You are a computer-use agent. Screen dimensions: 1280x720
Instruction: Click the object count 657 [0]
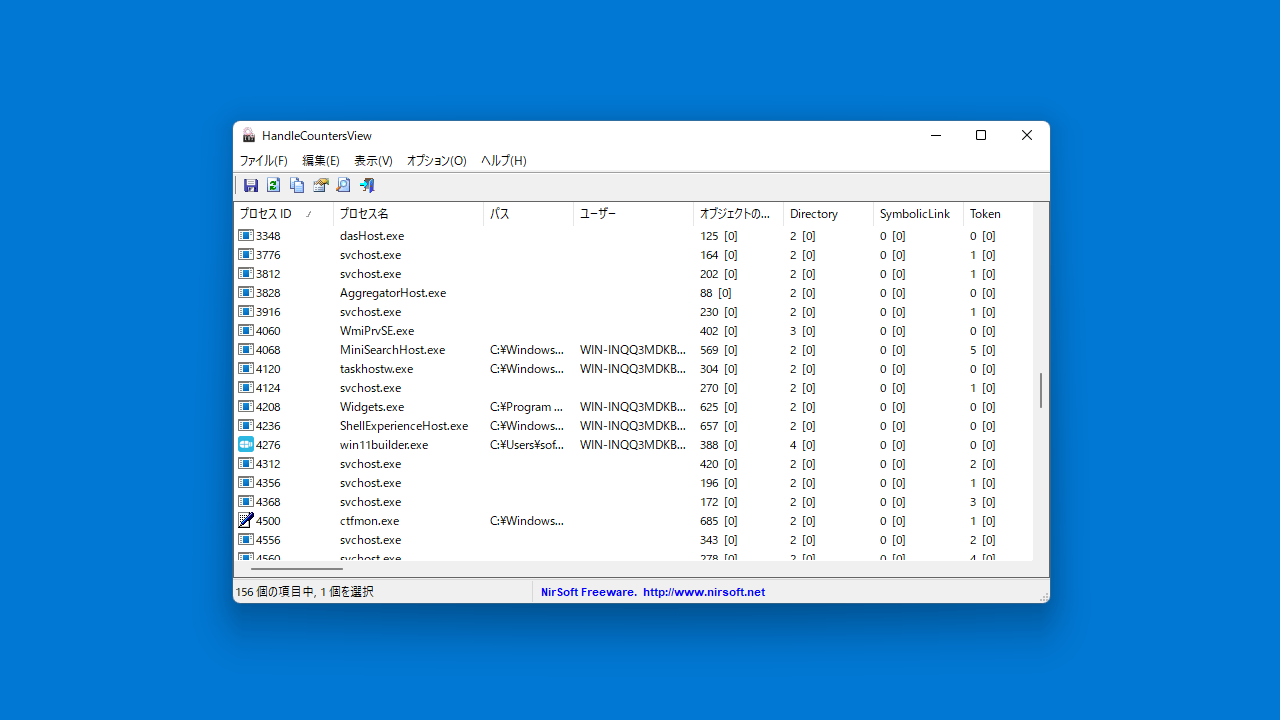pyautogui.click(x=719, y=426)
